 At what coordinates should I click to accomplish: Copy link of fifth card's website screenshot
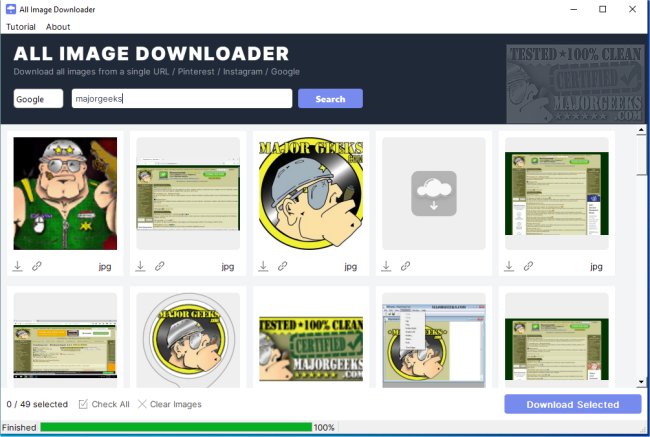point(528,266)
